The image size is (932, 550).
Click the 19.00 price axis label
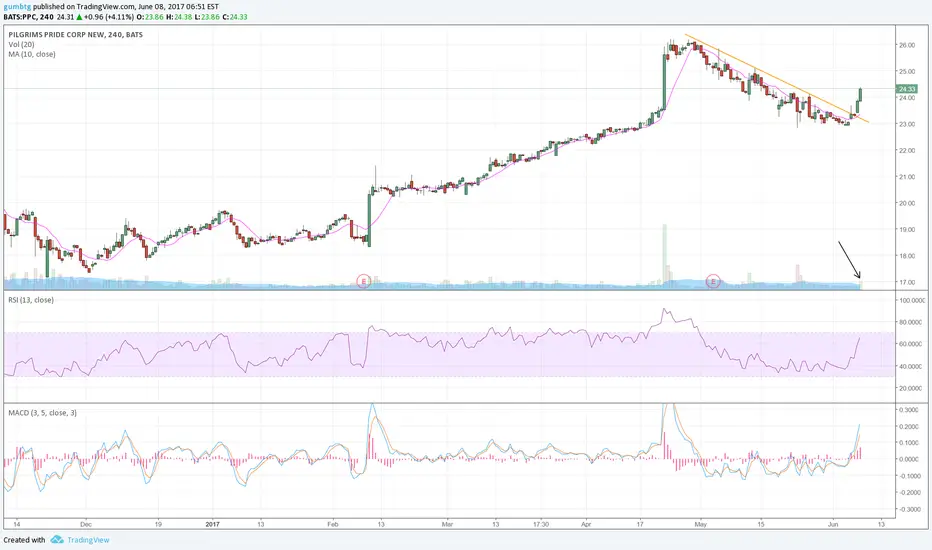pyautogui.click(x=907, y=230)
